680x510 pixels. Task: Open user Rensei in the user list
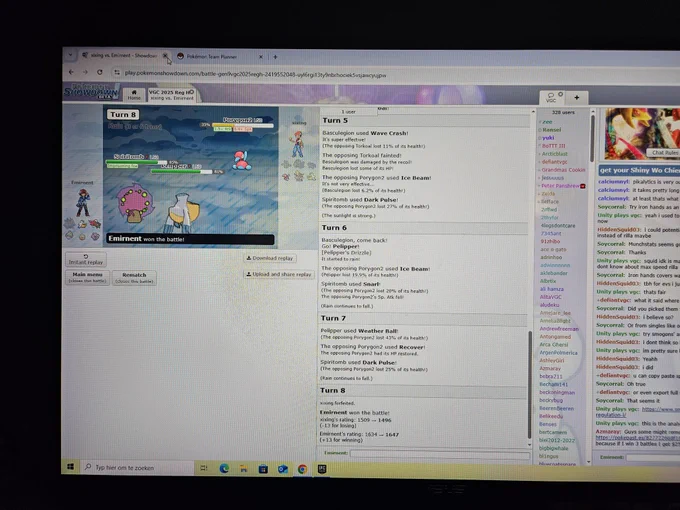552,130
